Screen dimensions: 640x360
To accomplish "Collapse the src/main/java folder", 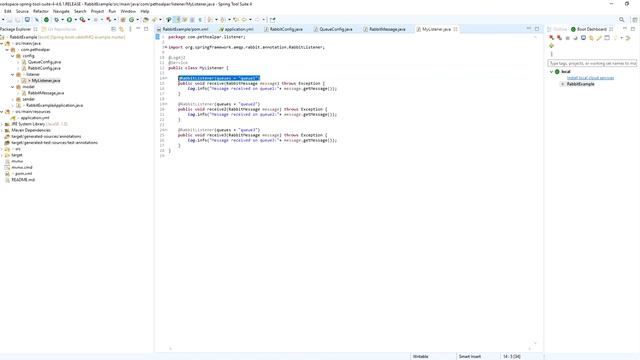I will point(2,43).
